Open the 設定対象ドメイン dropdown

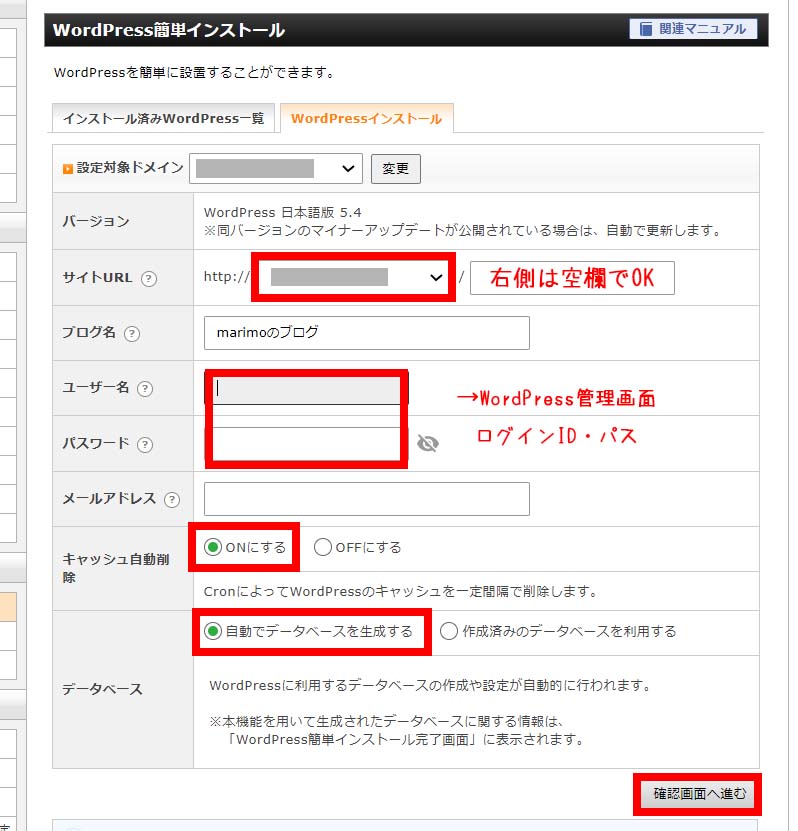(275, 169)
